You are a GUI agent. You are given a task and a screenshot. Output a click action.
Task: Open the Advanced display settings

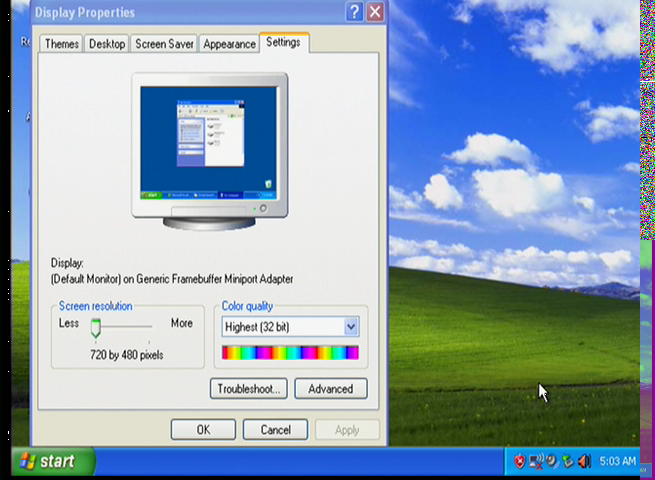coord(331,389)
